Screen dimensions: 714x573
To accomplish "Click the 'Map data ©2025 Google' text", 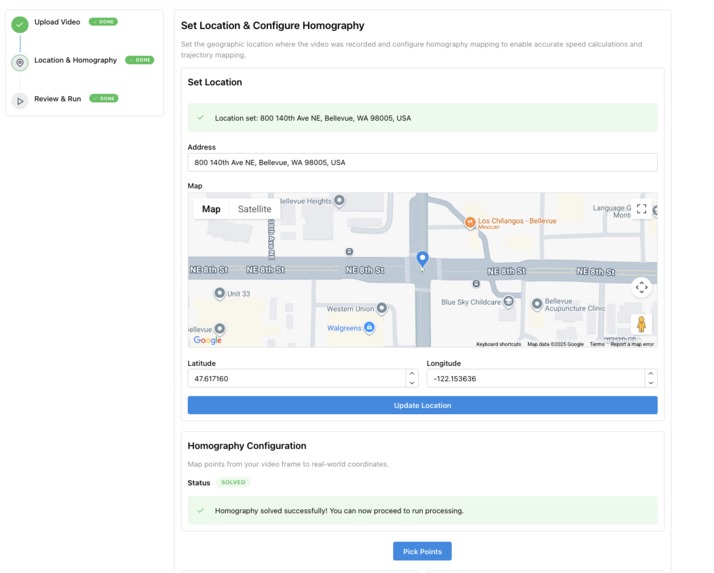I will tap(556, 344).
